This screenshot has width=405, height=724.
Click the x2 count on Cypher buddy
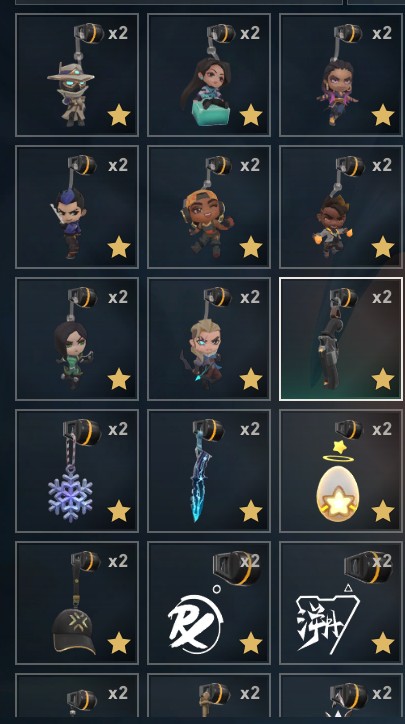click(118, 33)
